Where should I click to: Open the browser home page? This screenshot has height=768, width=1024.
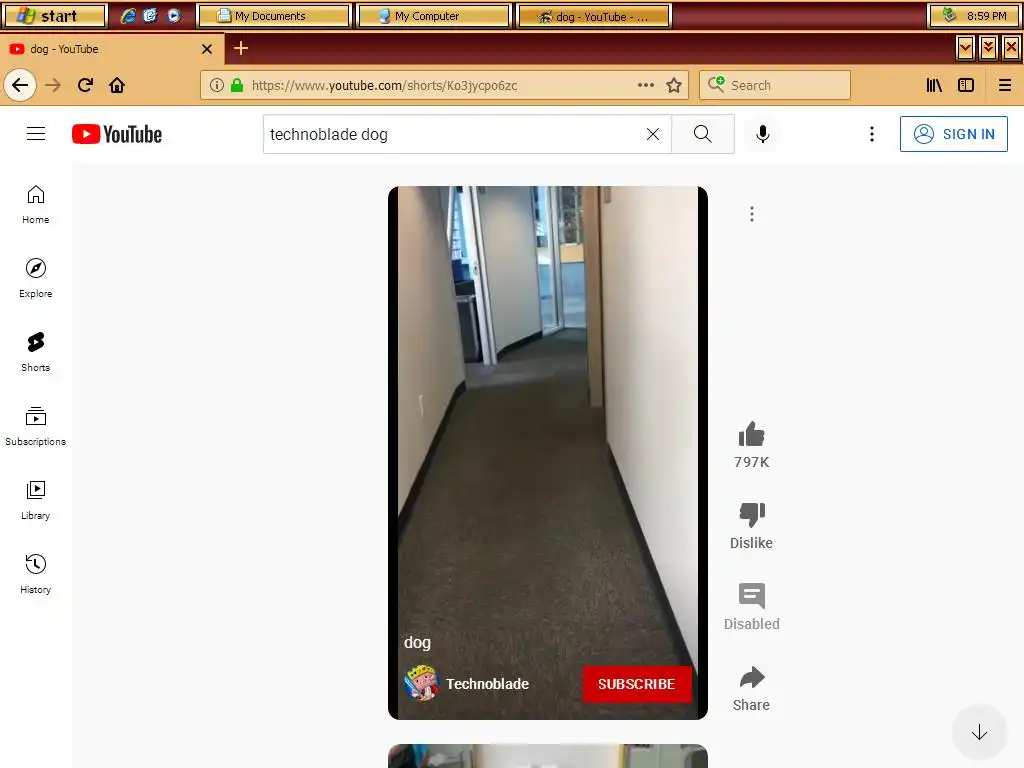tap(117, 85)
